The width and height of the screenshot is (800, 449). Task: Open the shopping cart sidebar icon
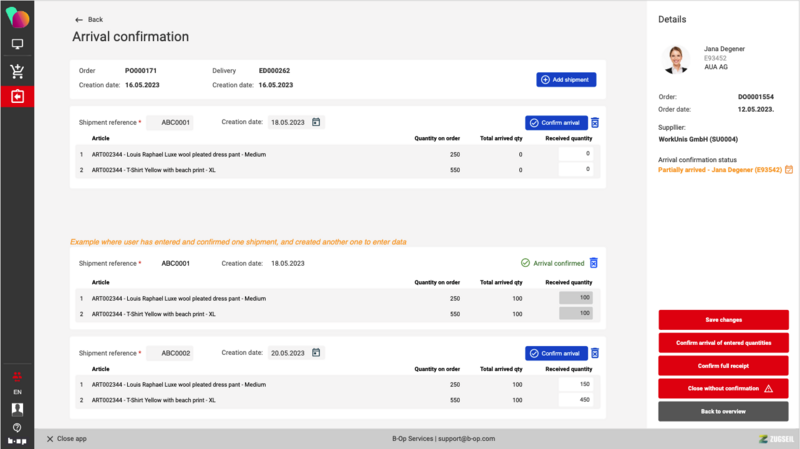coord(17,71)
